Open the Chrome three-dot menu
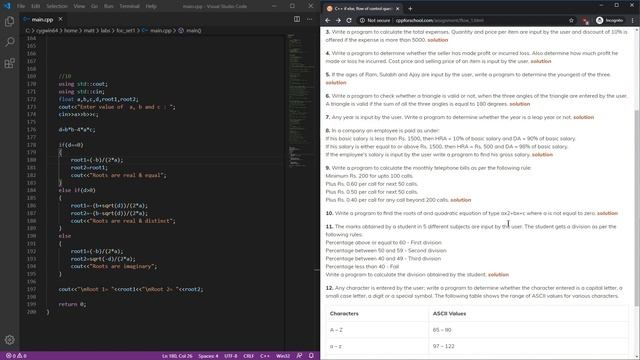The height and width of the screenshot is (360, 640). pyautogui.click(x=633, y=20)
